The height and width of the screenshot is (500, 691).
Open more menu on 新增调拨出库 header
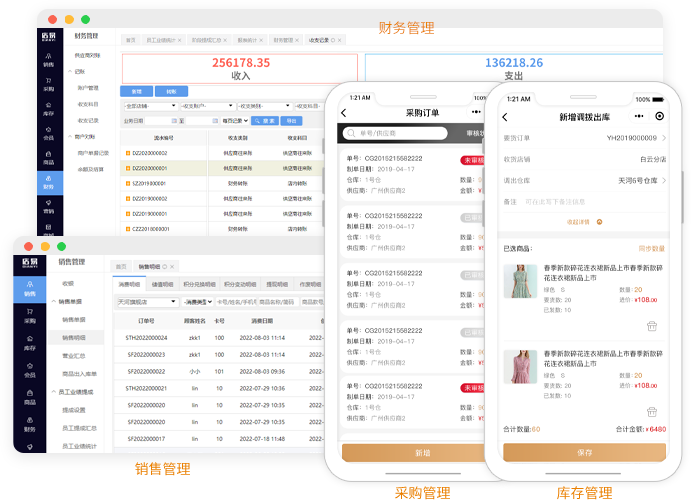click(x=639, y=116)
